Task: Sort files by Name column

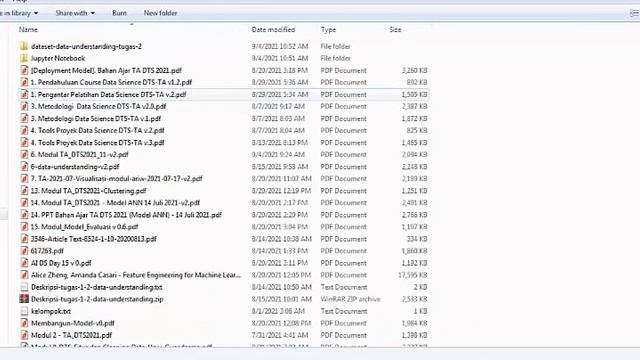Action: click(28, 29)
